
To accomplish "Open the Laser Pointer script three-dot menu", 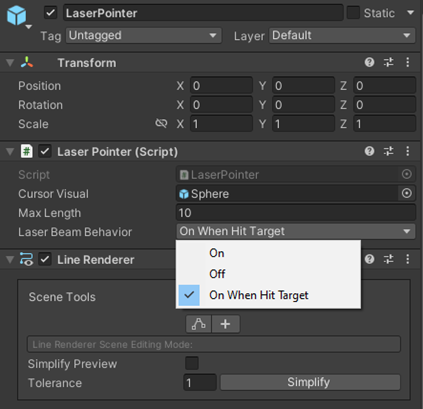I will point(408,151).
